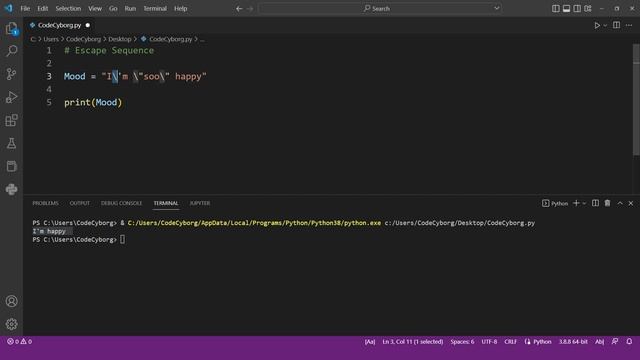Select Desktop in the breadcrumb path
The height and width of the screenshot is (360, 640).
[x=120, y=39]
